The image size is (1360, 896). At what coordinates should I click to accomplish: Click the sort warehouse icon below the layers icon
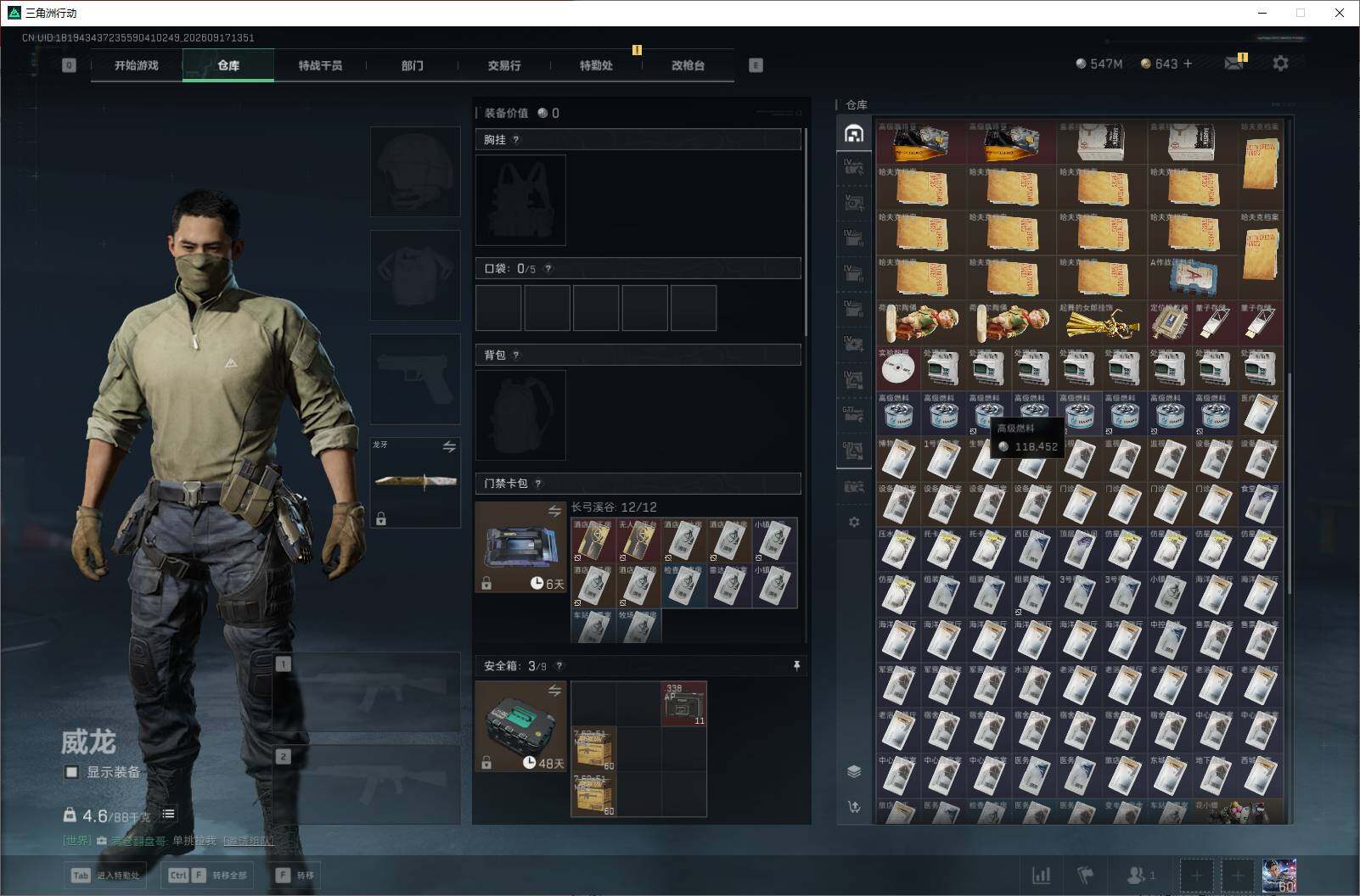point(854,807)
